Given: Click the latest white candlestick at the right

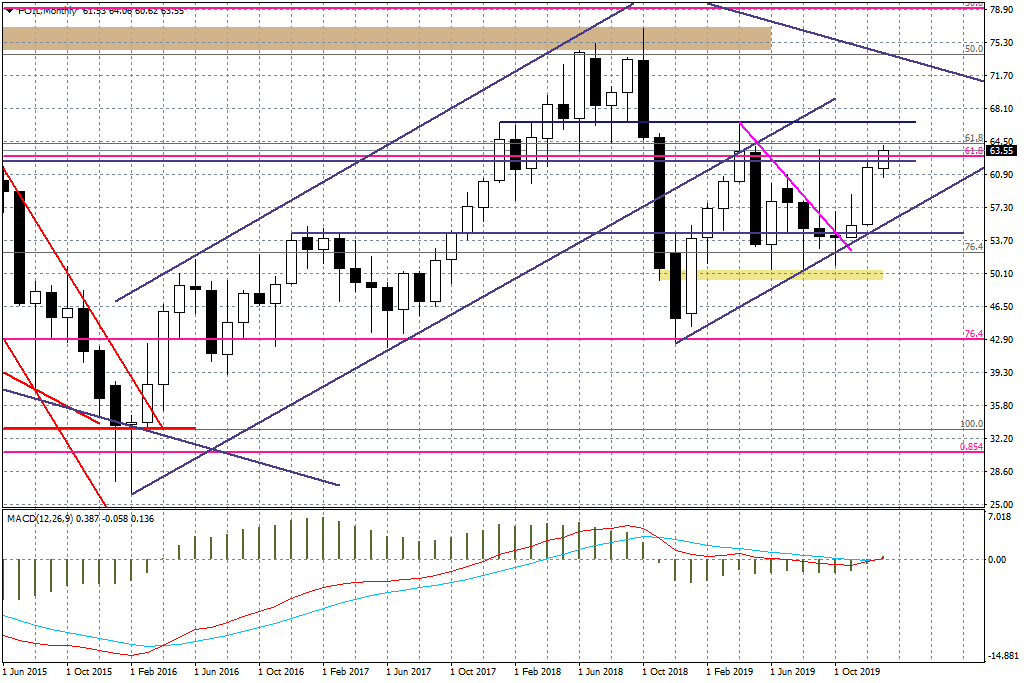Looking at the screenshot, I should tap(884, 159).
